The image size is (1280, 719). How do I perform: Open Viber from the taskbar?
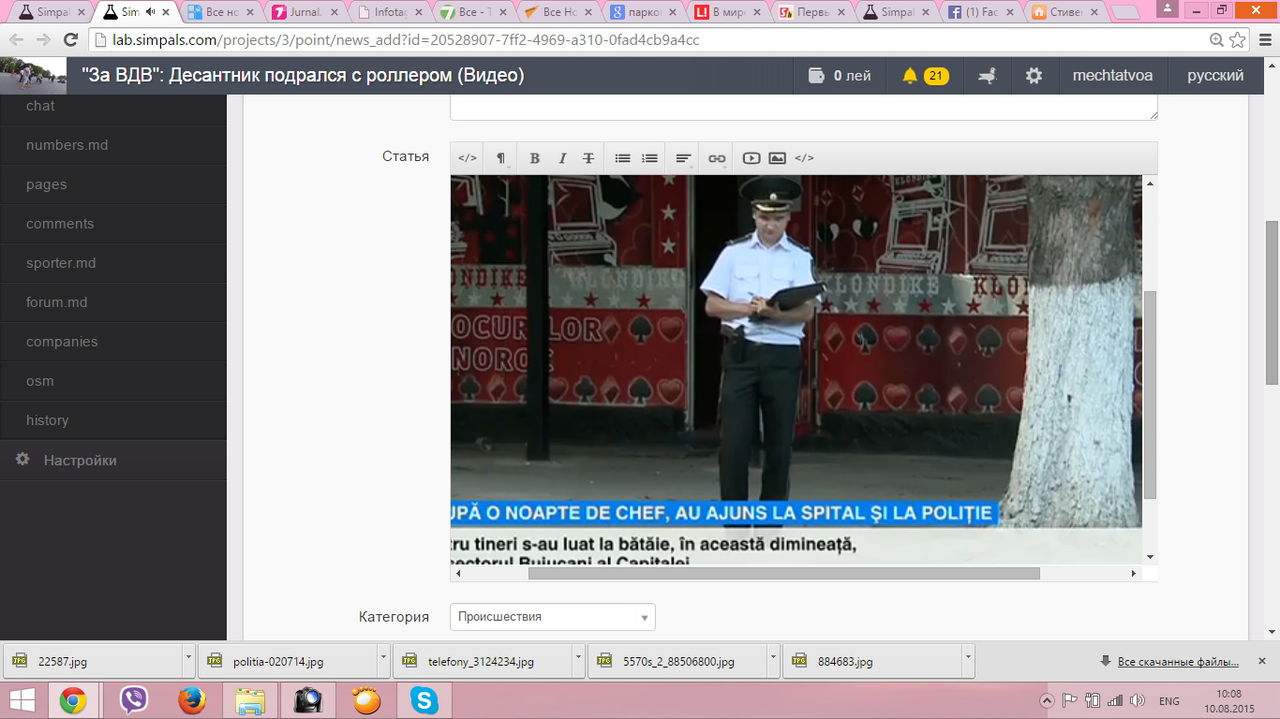click(x=133, y=701)
